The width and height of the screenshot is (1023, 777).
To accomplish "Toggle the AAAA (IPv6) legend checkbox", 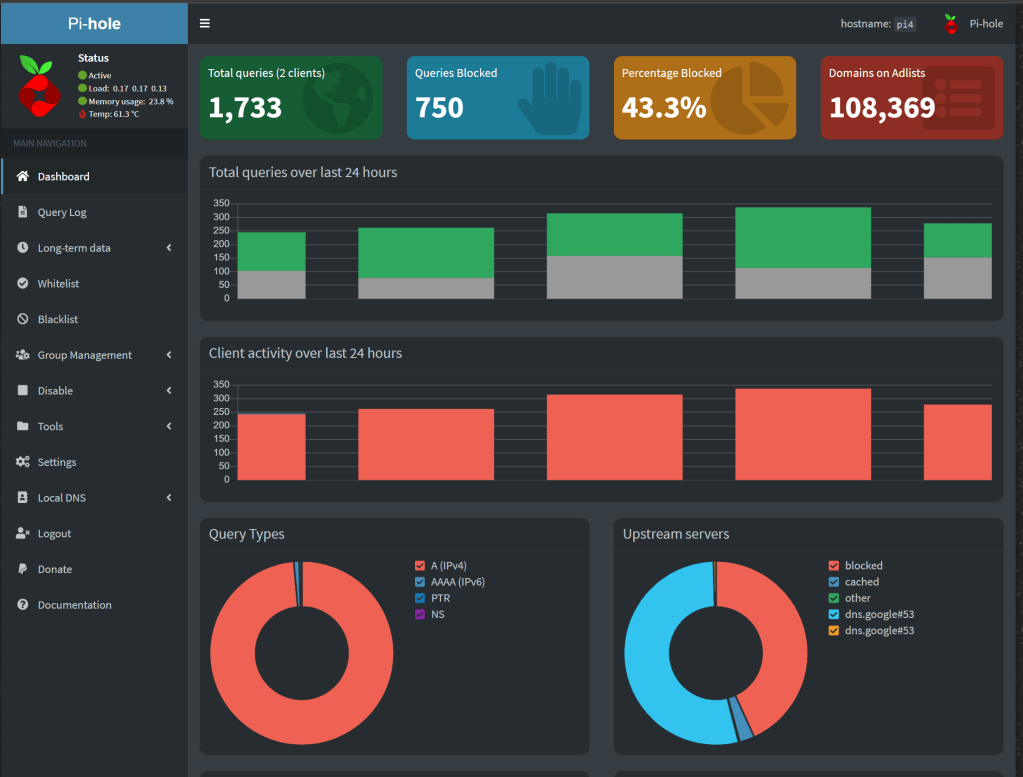I will tap(420, 582).
